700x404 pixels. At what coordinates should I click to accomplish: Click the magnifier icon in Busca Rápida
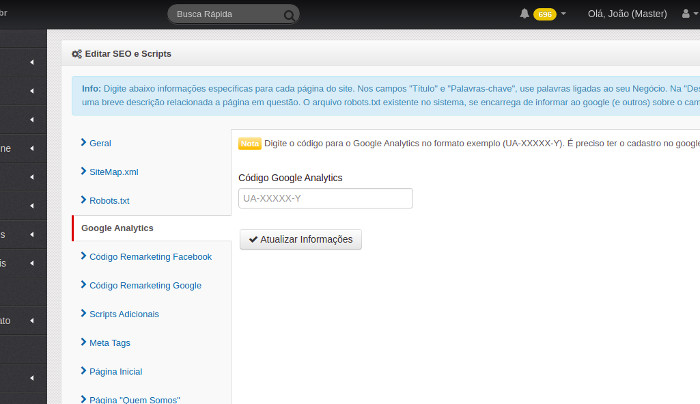[289, 15]
